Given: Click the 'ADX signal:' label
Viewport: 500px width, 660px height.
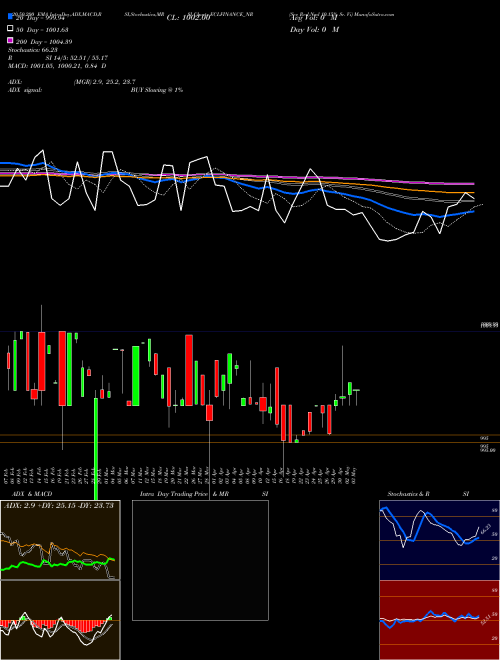Looking at the screenshot, I should click(x=25, y=90).
